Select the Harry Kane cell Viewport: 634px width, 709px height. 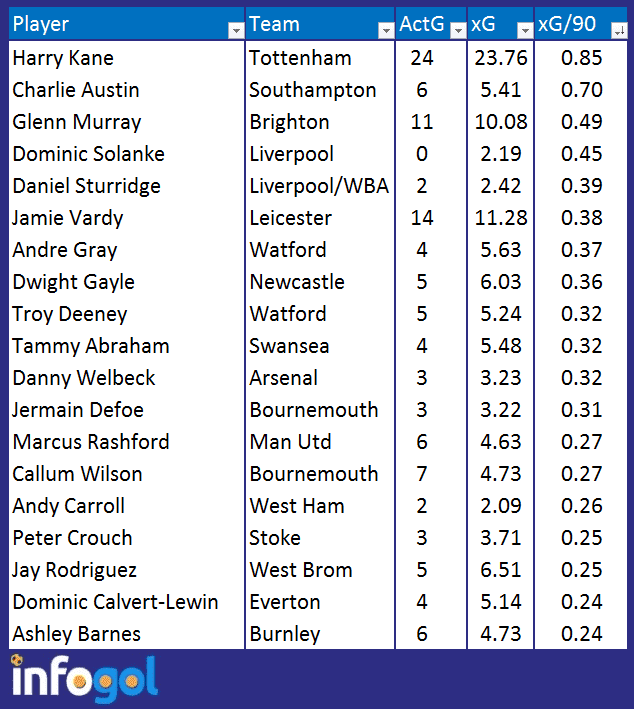point(127,58)
